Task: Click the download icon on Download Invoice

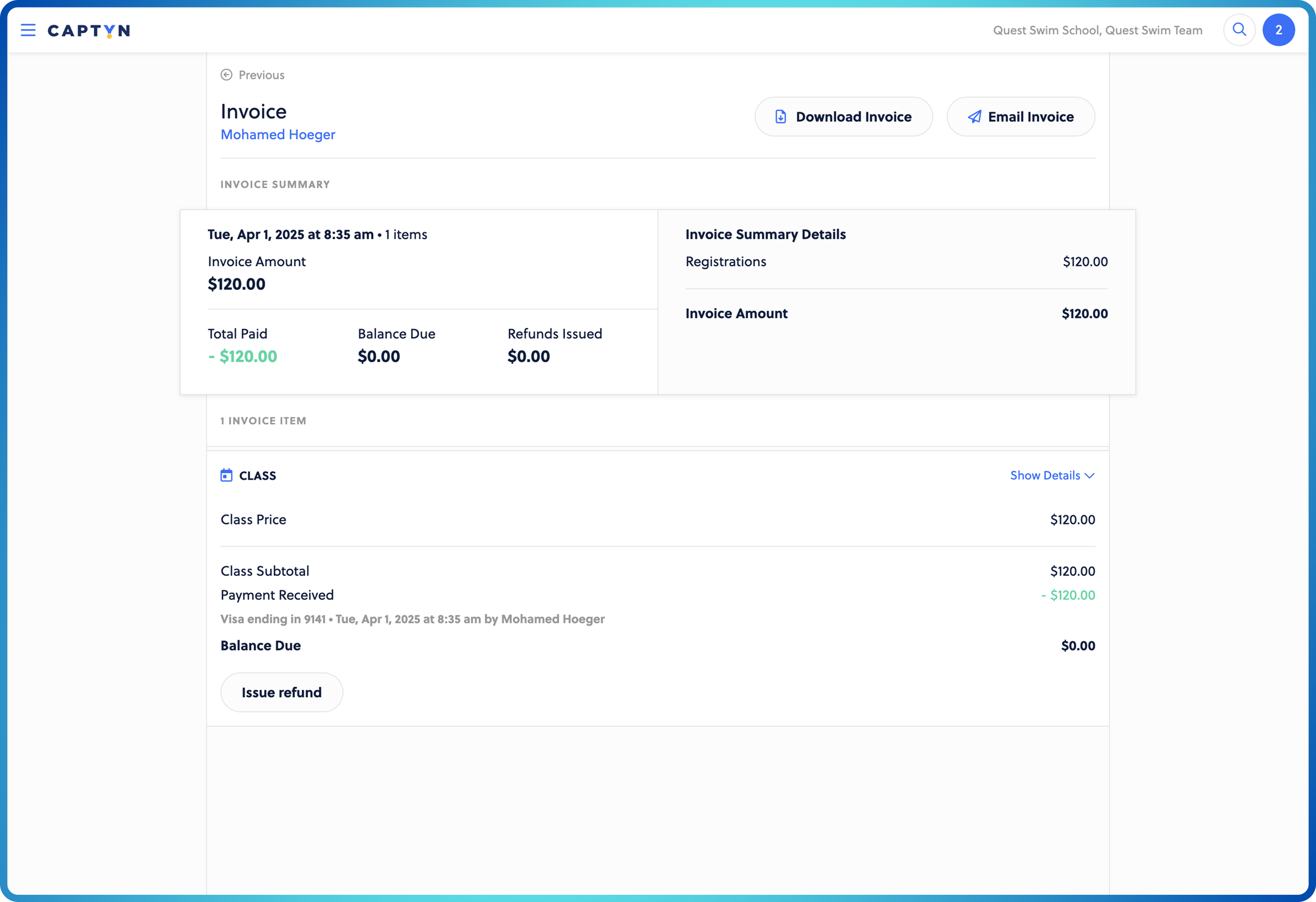Action: pyautogui.click(x=781, y=116)
